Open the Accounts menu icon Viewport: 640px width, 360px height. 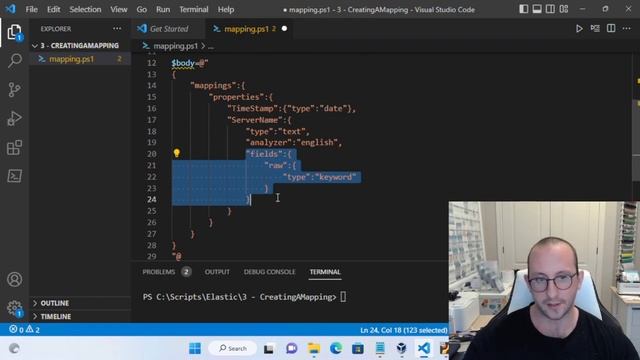click(14, 279)
